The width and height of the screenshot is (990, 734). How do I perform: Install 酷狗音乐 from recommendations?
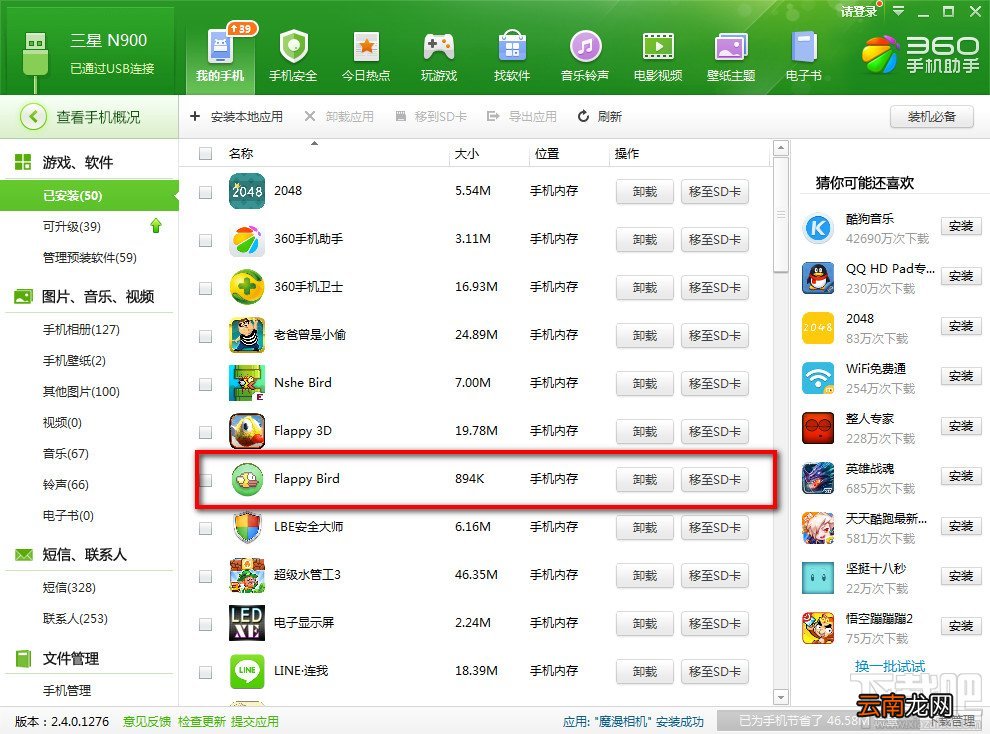(961, 226)
